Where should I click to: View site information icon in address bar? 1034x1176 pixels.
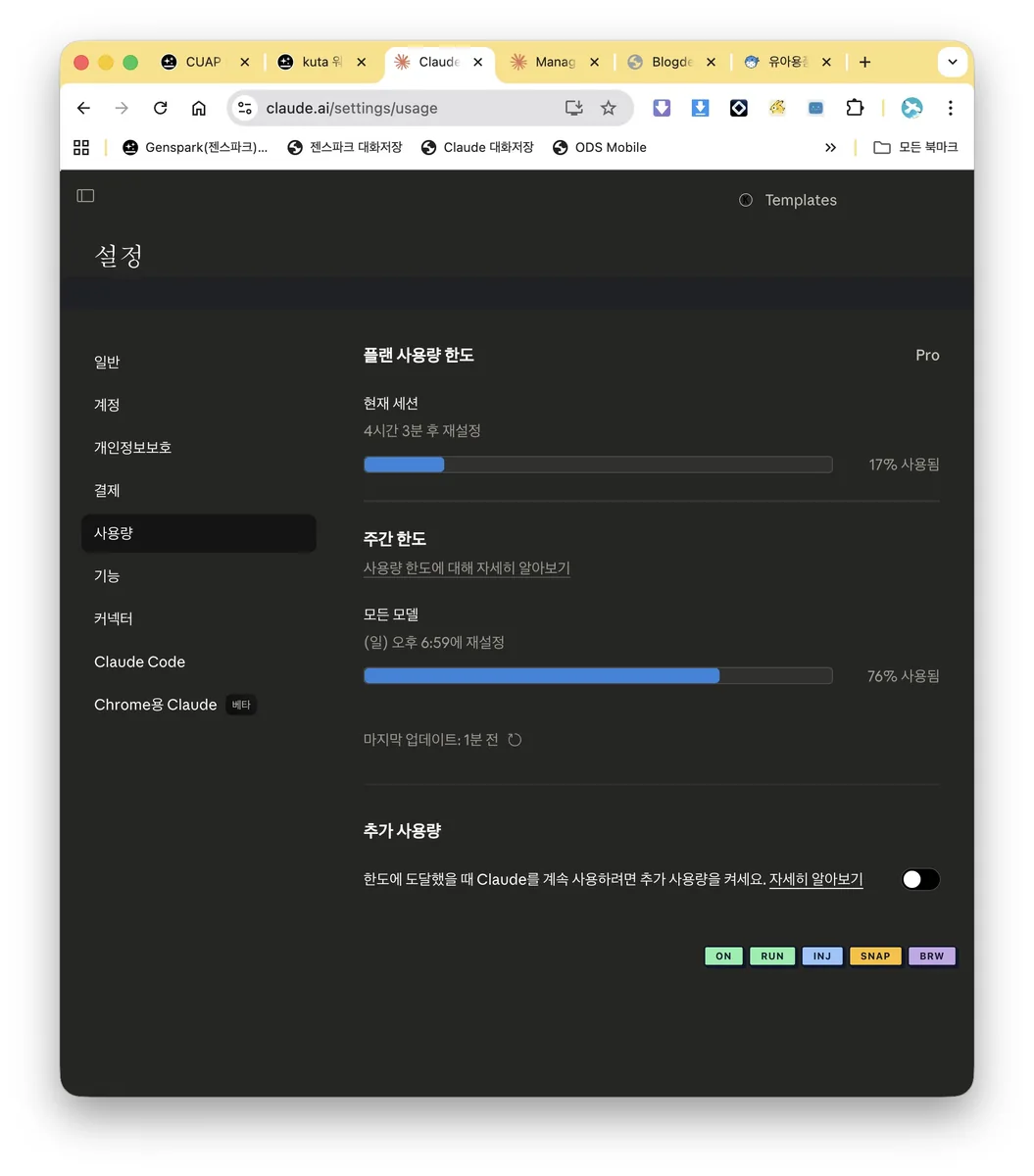(245, 108)
